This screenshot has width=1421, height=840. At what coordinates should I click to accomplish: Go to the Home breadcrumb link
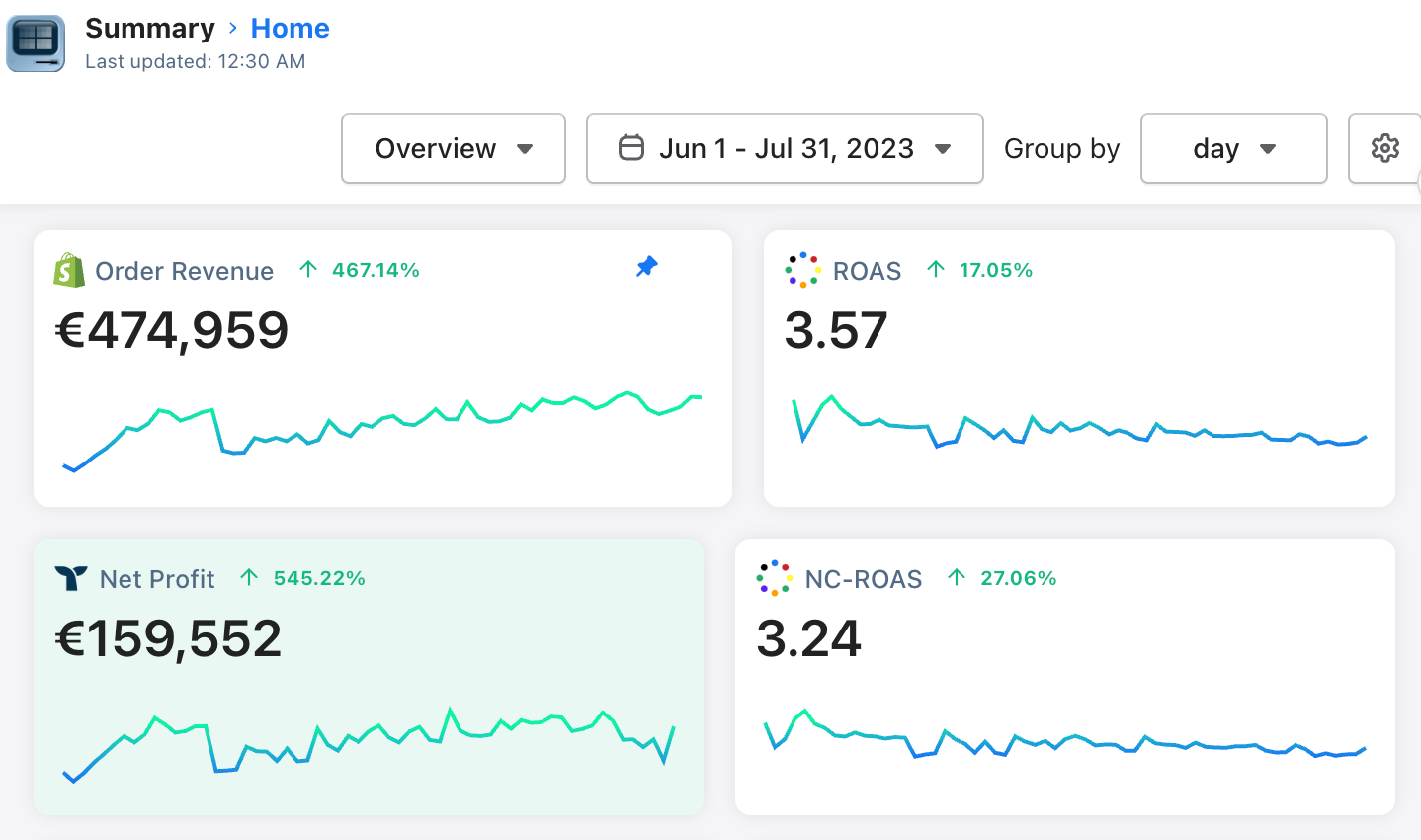(x=291, y=29)
